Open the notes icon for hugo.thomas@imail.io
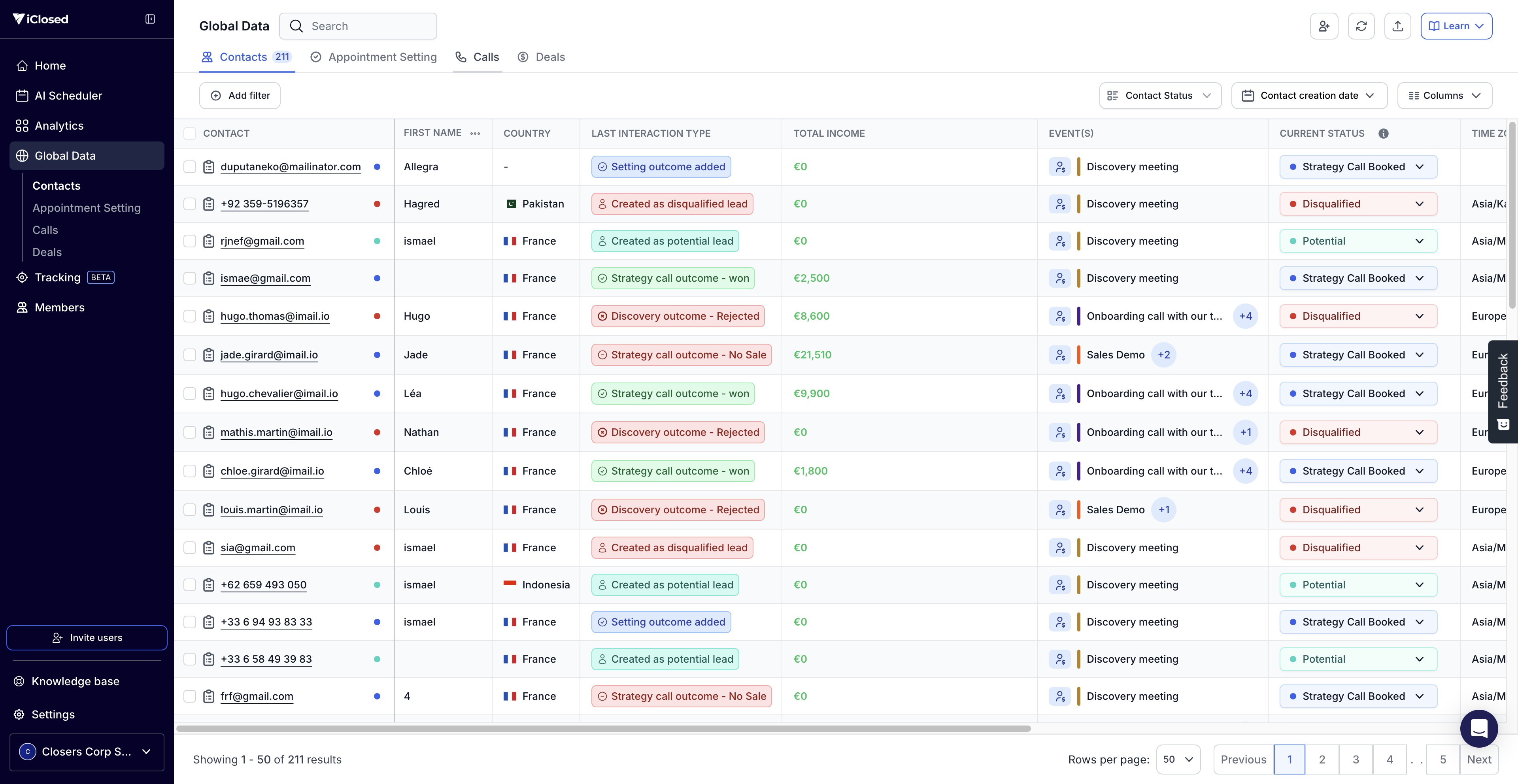Viewport: 1518px width, 784px height. coord(209,316)
